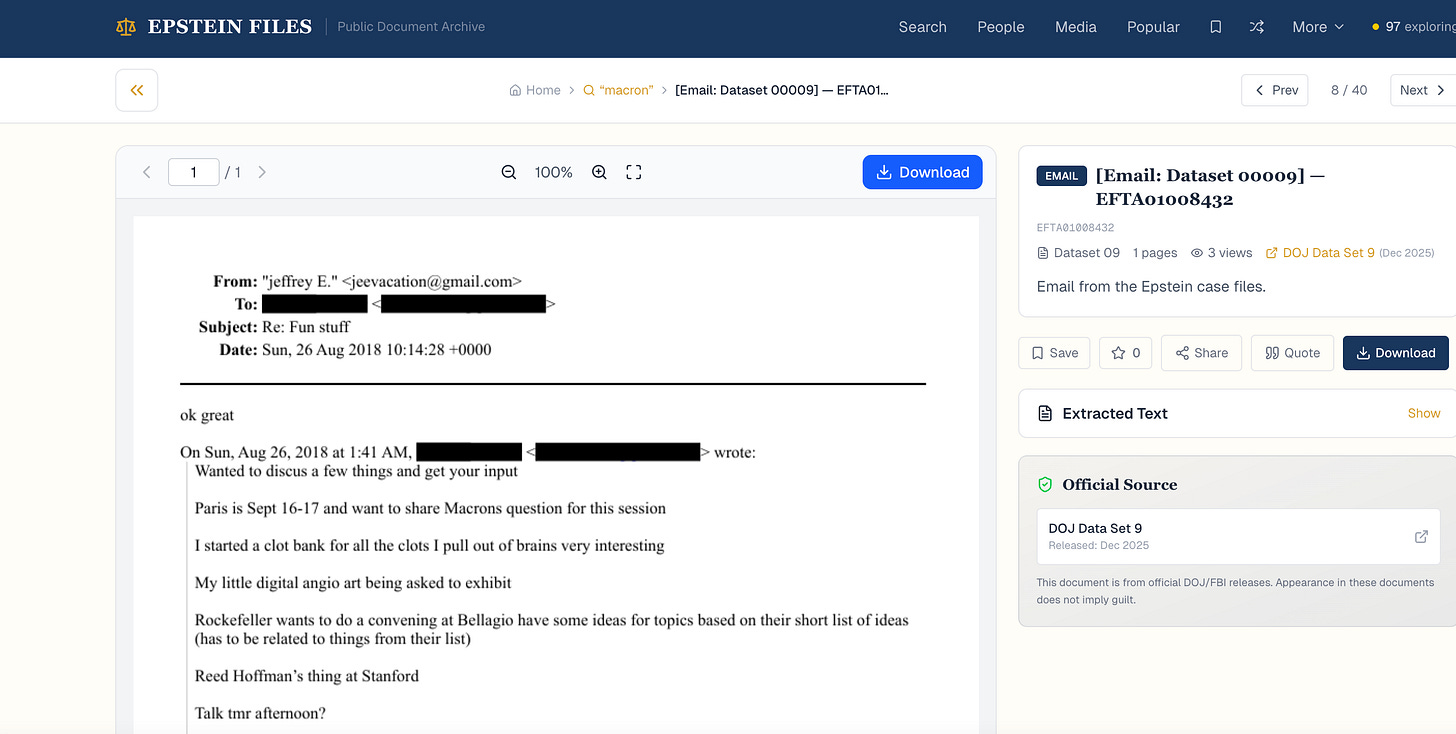Viewport: 1456px width, 734px height.
Task: Open the People nav item
Action: point(1001,27)
